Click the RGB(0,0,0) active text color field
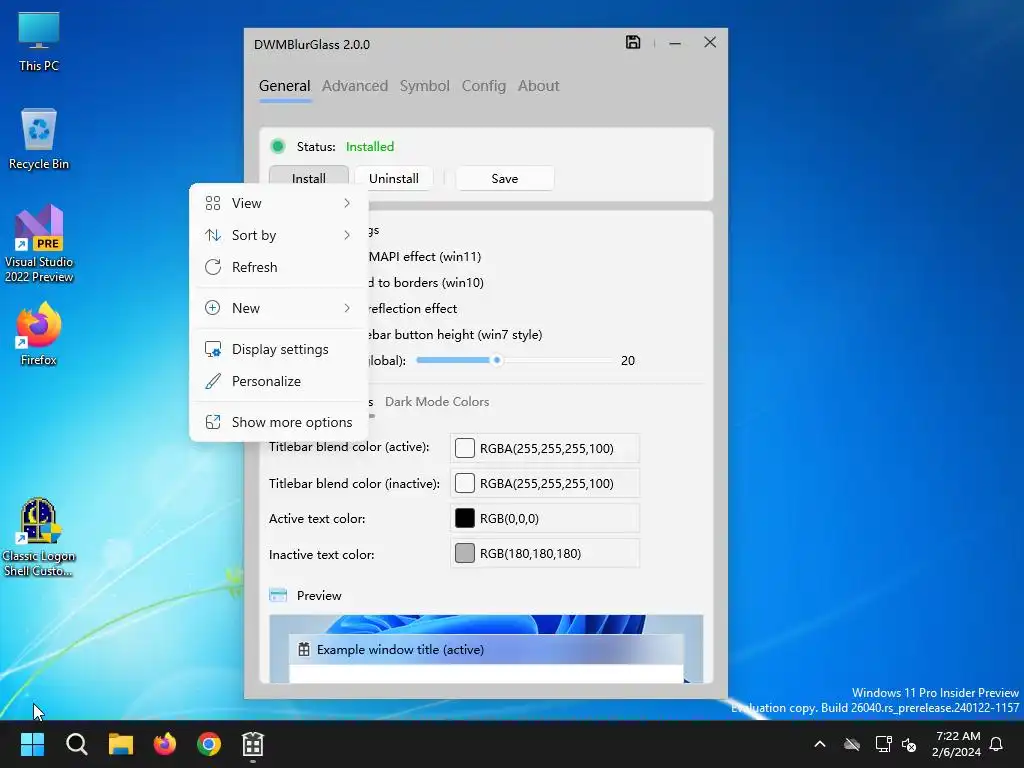The image size is (1024, 768). 545,519
